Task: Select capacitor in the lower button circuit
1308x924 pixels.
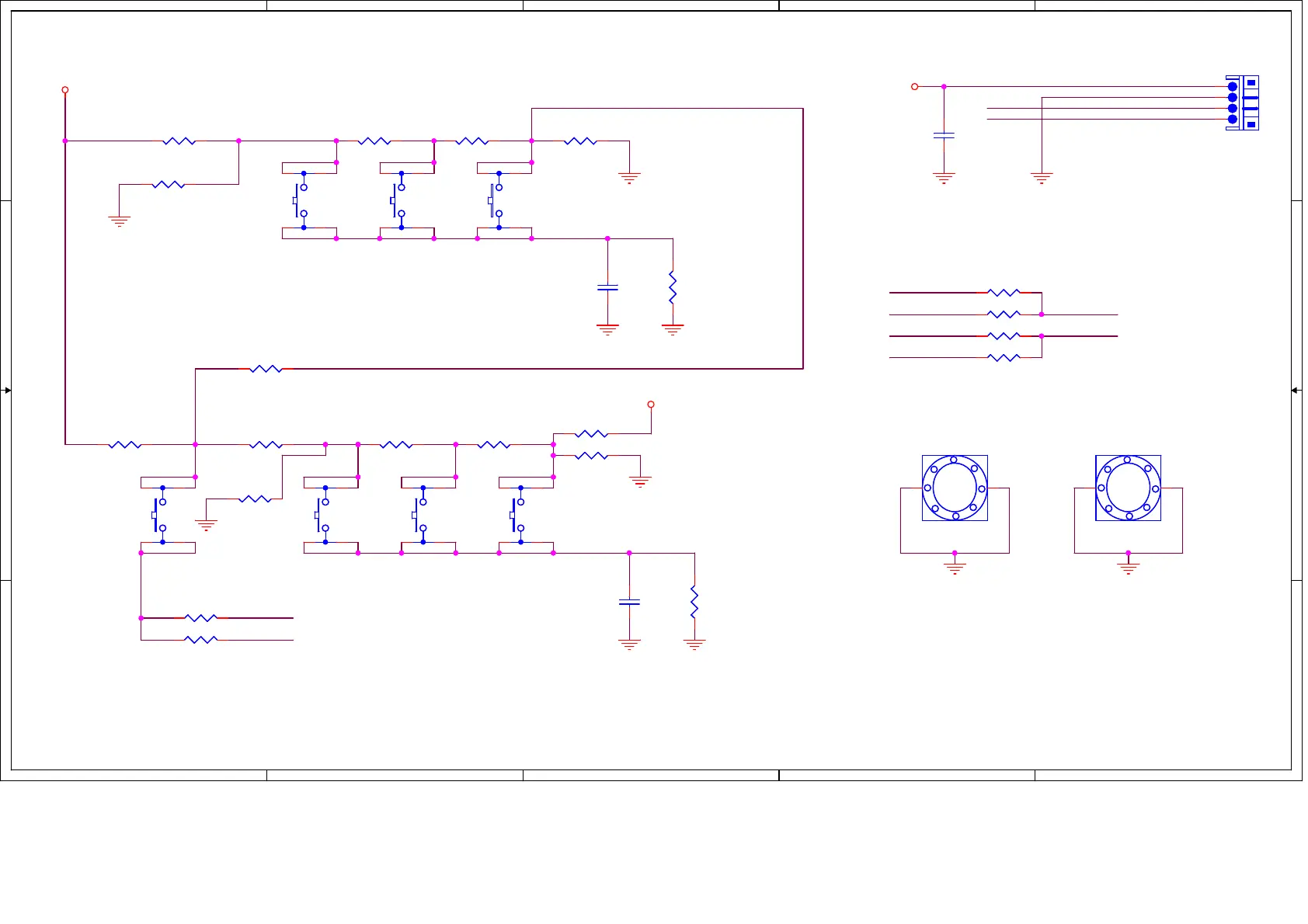Action: pos(629,602)
